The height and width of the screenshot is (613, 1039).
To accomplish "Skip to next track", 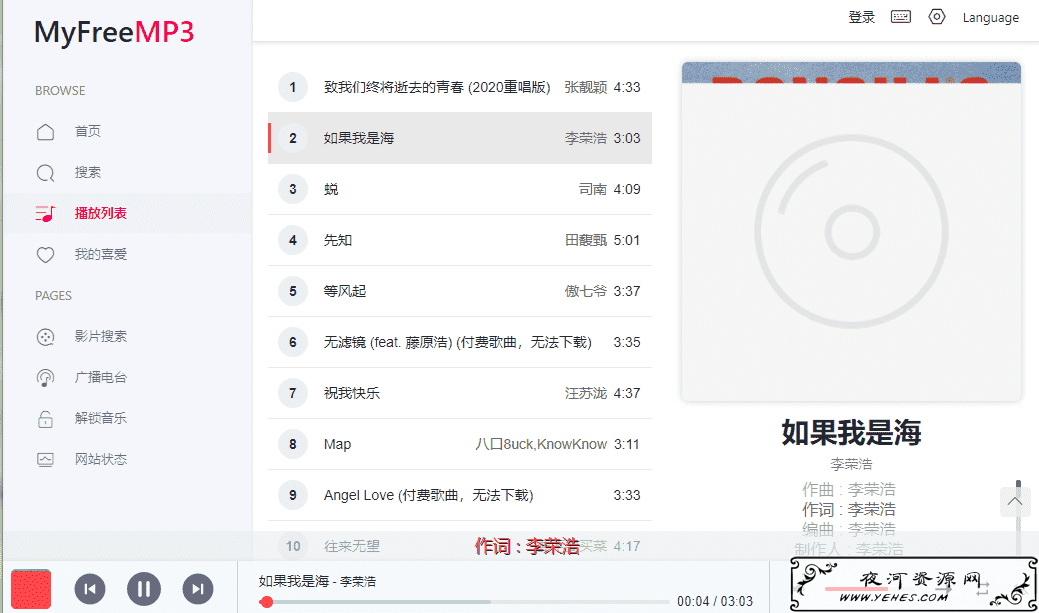I will click(x=197, y=588).
